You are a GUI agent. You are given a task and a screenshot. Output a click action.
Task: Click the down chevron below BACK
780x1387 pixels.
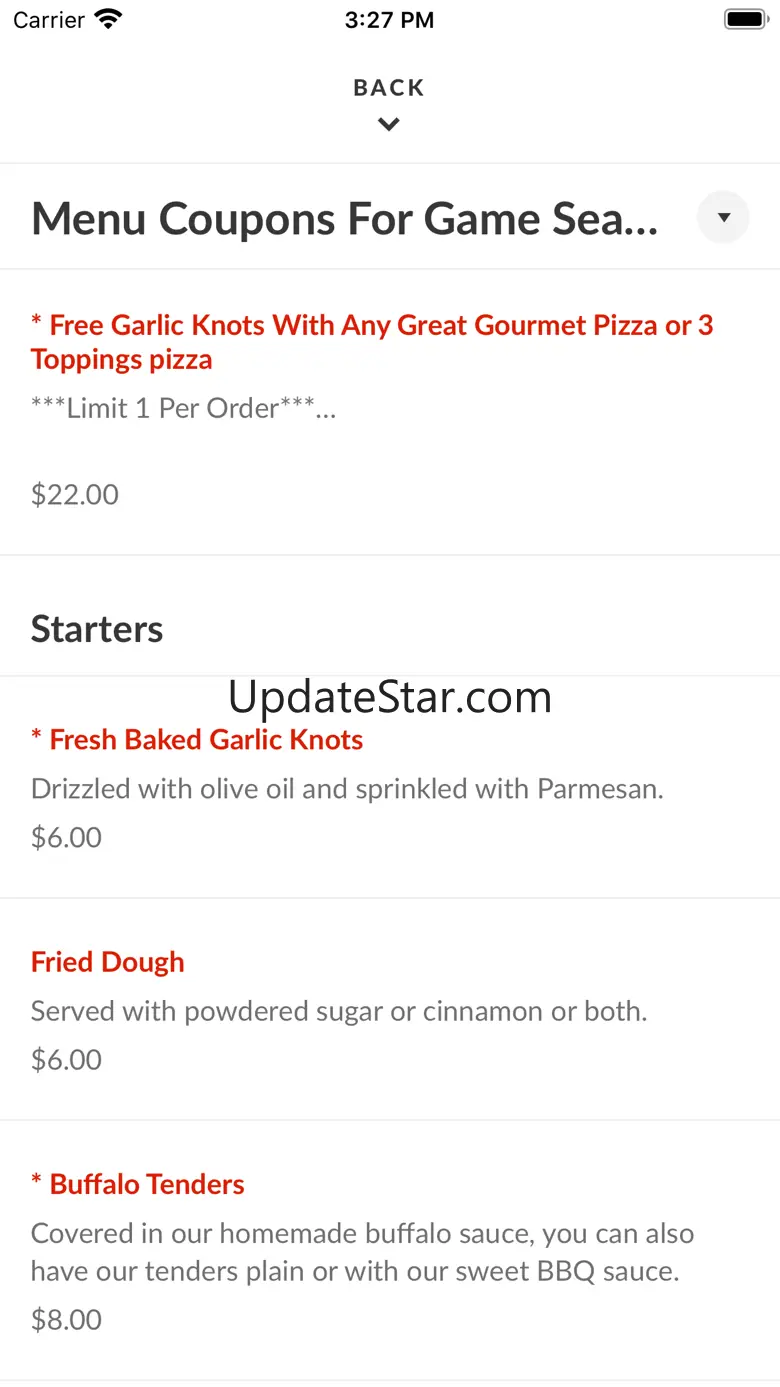point(389,125)
